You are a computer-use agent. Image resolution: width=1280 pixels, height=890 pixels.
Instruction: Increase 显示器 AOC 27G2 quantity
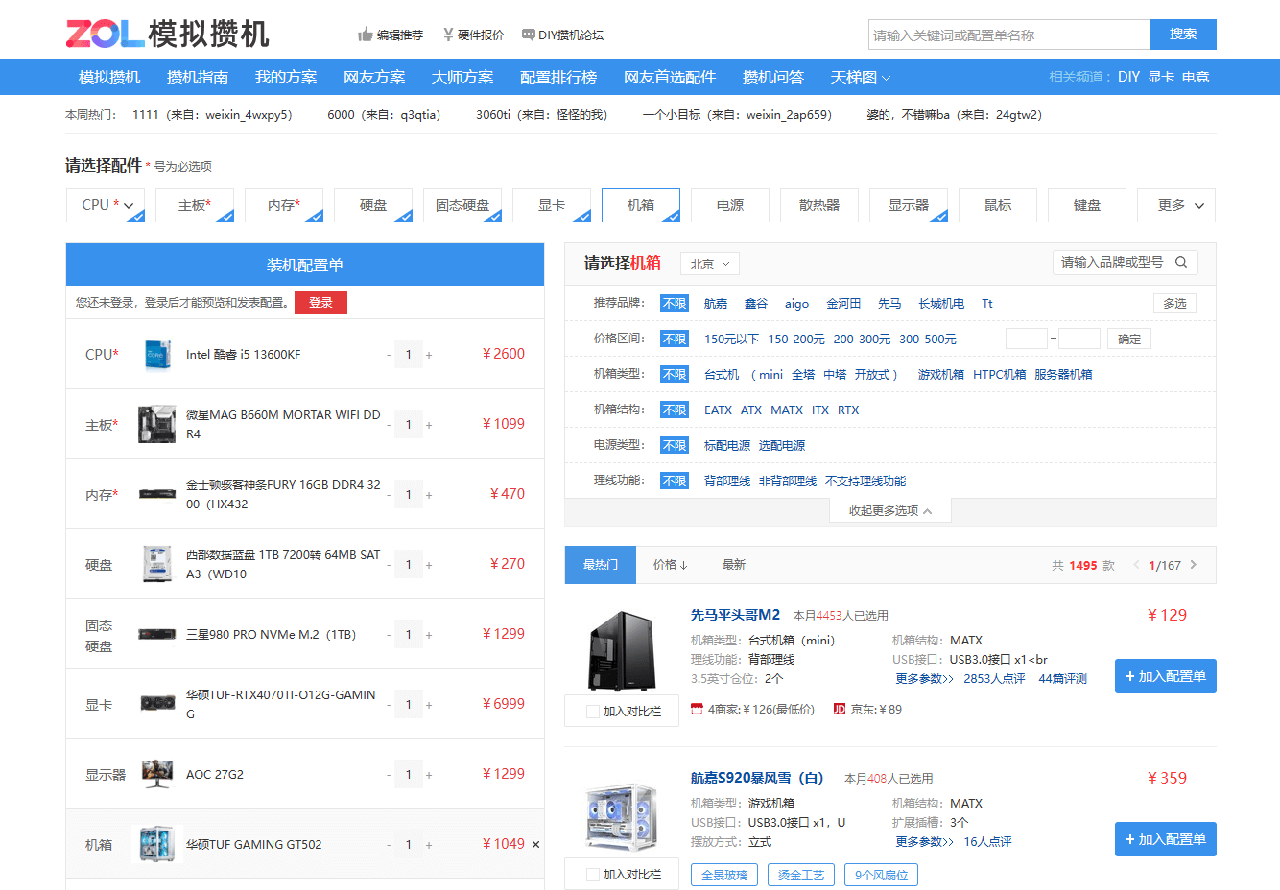[429, 775]
